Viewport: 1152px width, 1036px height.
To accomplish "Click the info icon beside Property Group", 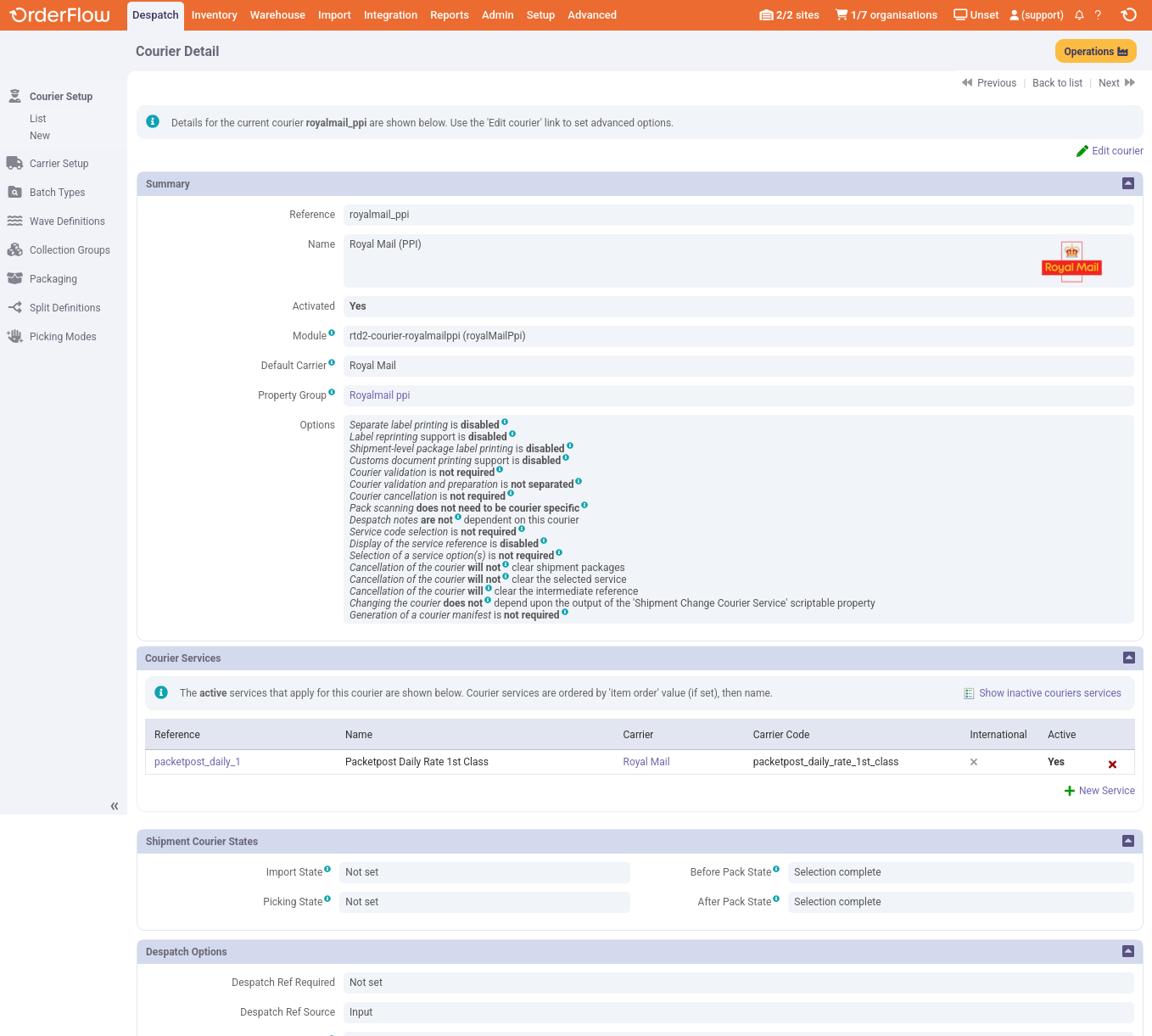I will (x=332, y=393).
